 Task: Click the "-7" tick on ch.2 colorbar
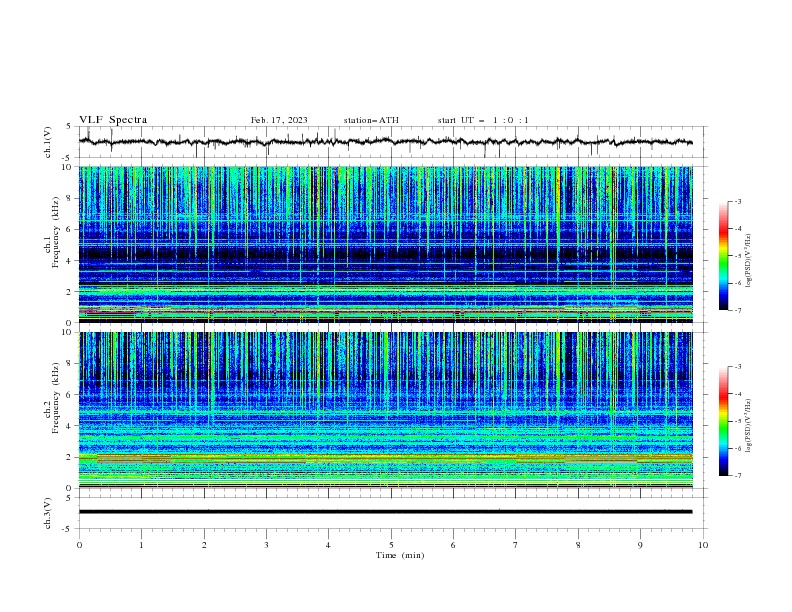[738, 475]
